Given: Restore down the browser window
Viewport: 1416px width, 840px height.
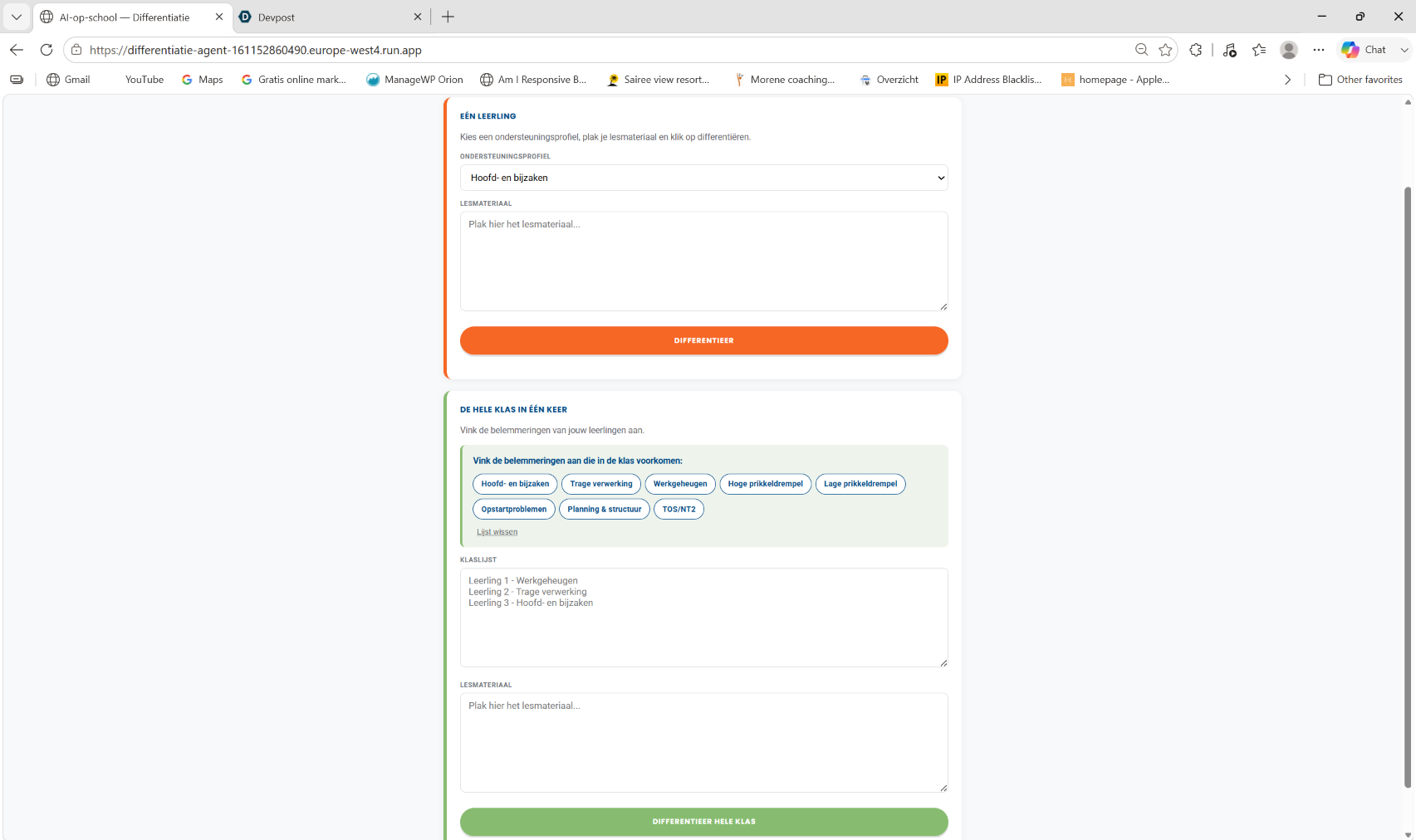Looking at the screenshot, I should pyautogui.click(x=1360, y=17).
